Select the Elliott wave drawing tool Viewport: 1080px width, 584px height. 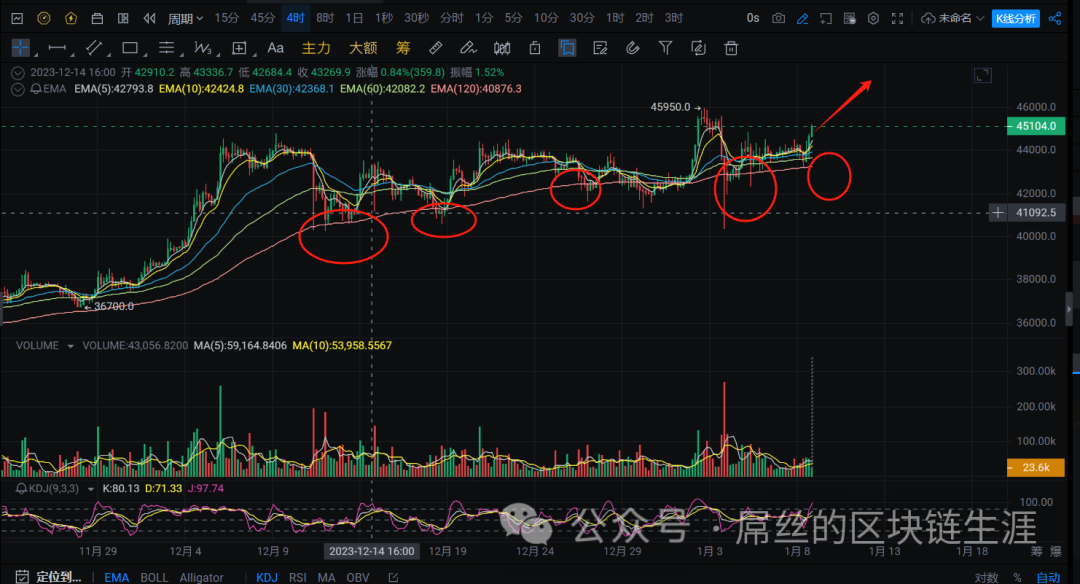202,48
